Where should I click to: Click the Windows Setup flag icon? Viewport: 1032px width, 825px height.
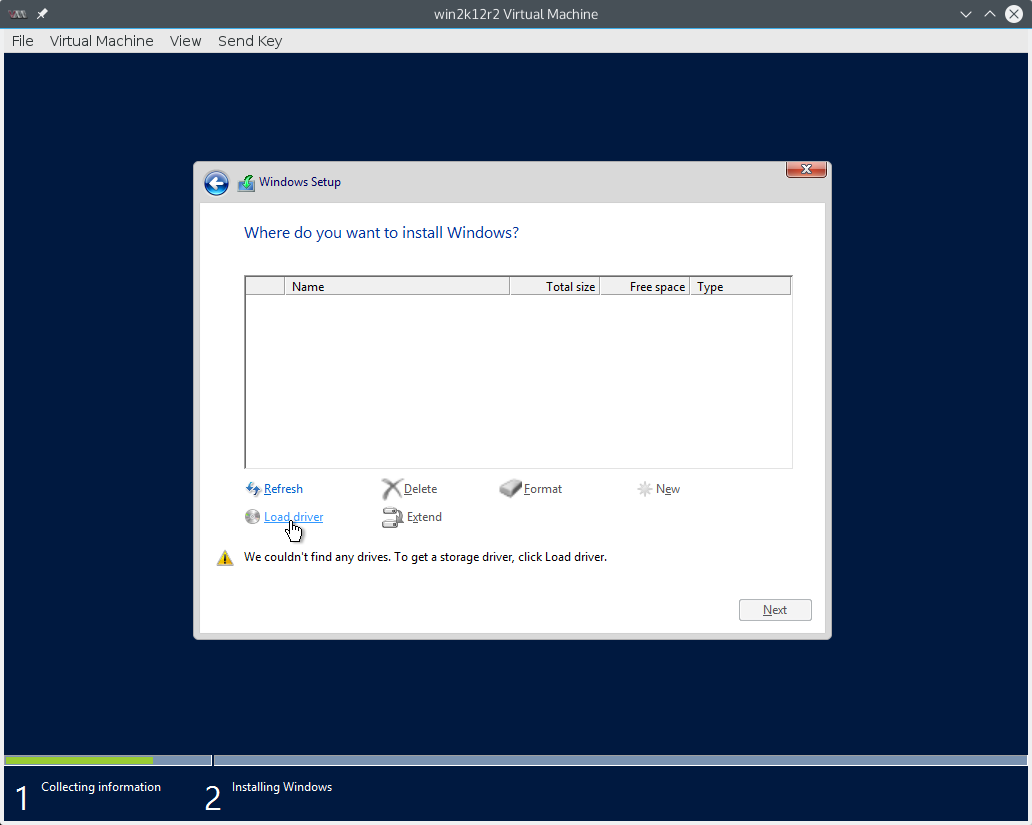[246, 182]
